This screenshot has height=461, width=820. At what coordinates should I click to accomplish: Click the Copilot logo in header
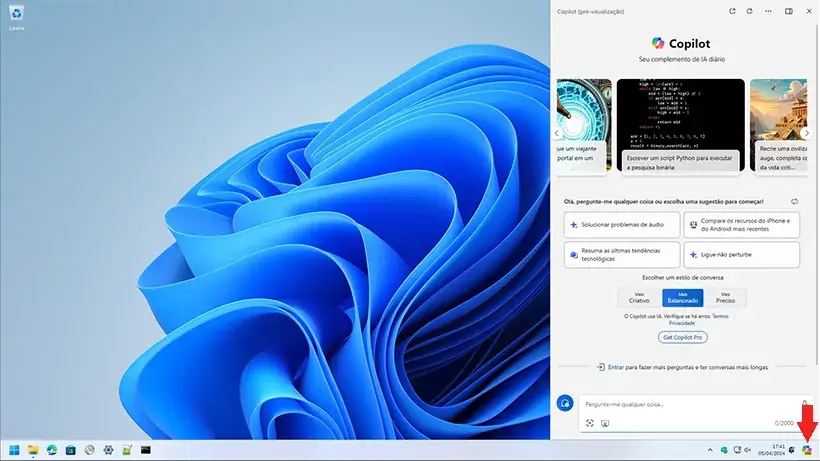click(657, 43)
